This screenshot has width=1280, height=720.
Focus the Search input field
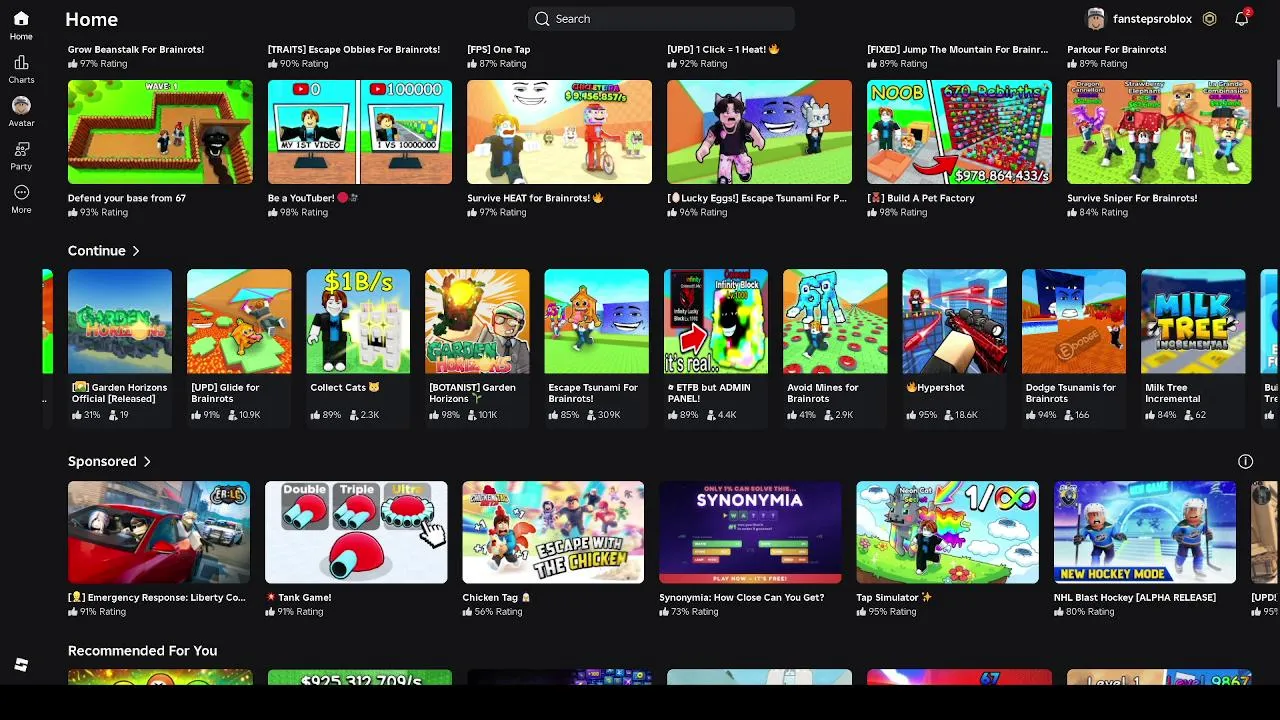click(661, 19)
